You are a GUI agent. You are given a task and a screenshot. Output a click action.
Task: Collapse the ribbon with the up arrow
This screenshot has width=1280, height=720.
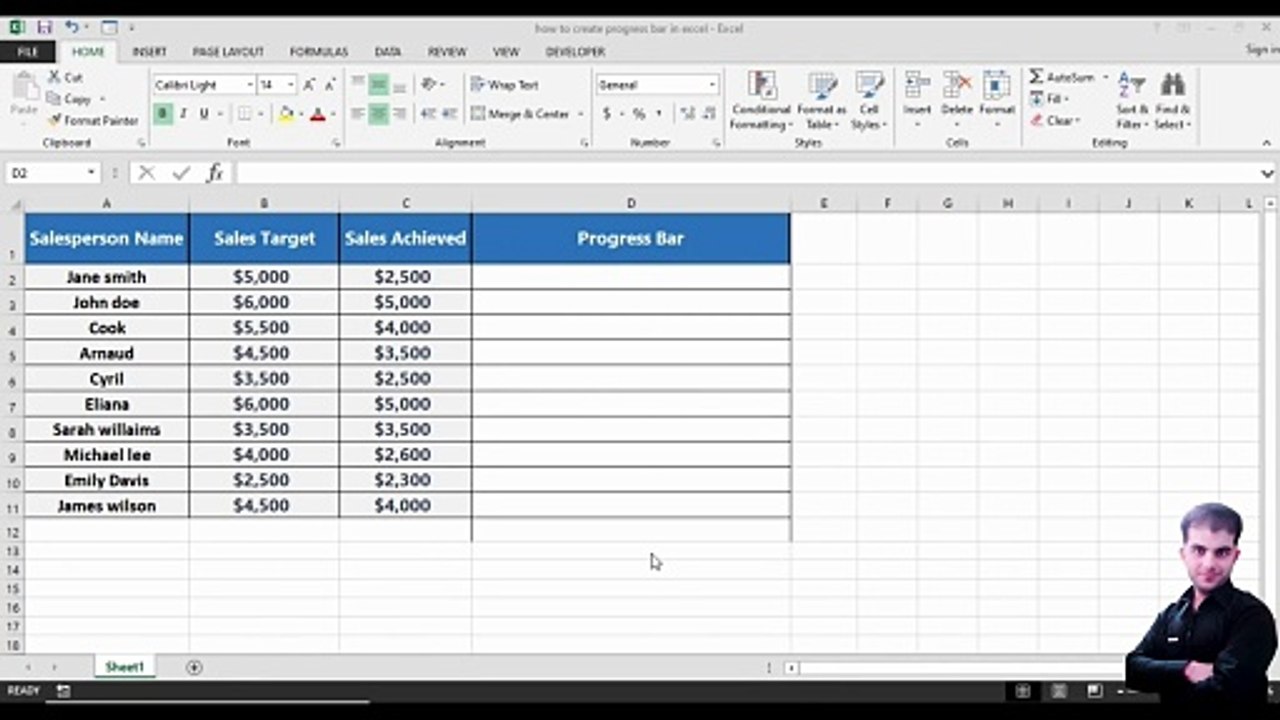coord(1266,143)
